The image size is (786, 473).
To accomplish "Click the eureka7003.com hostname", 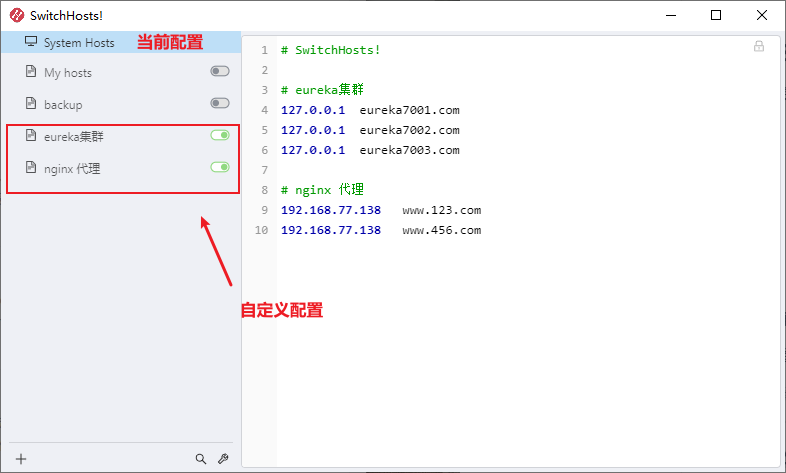I will pos(410,150).
